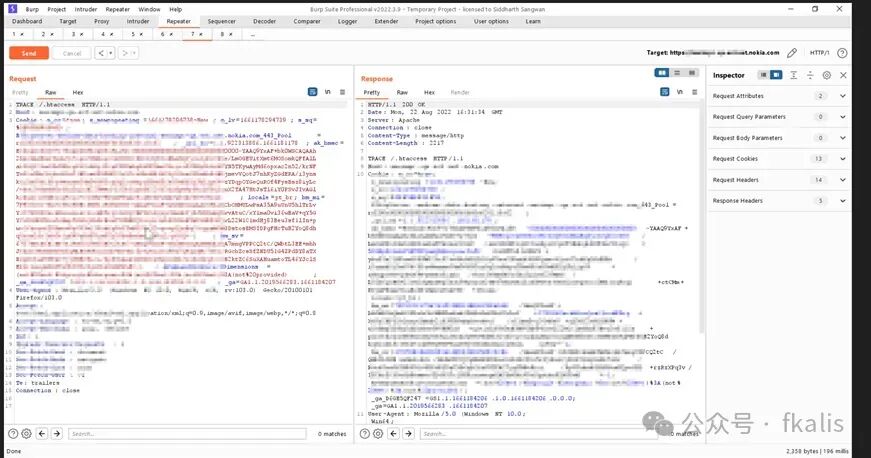
Task: Go to next request search match
Action: point(57,434)
